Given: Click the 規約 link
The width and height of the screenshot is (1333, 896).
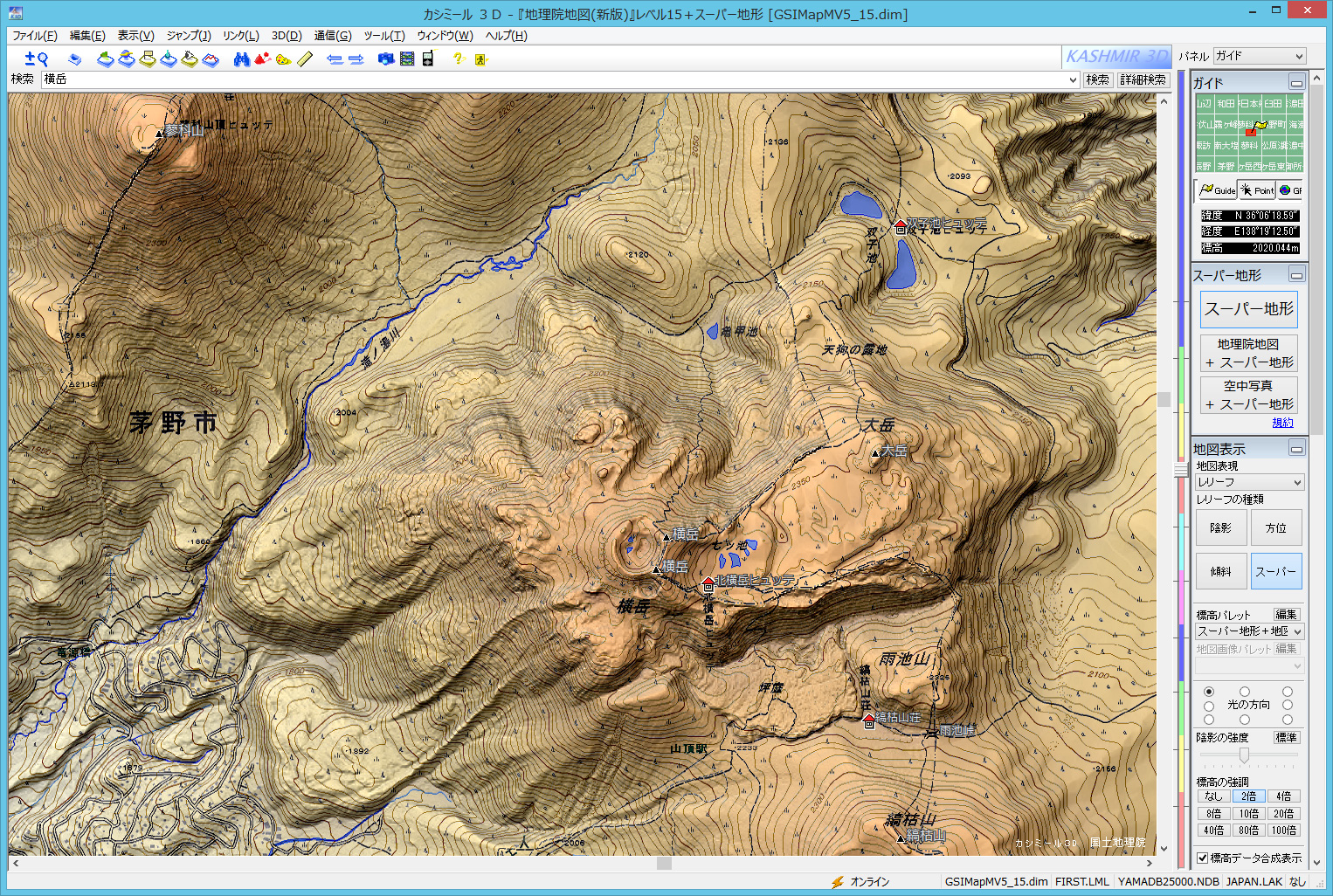Looking at the screenshot, I should (1282, 423).
